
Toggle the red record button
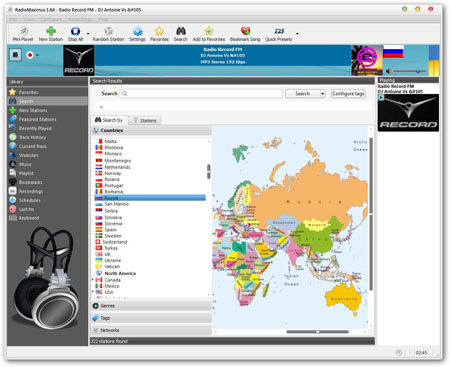pos(30,55)
